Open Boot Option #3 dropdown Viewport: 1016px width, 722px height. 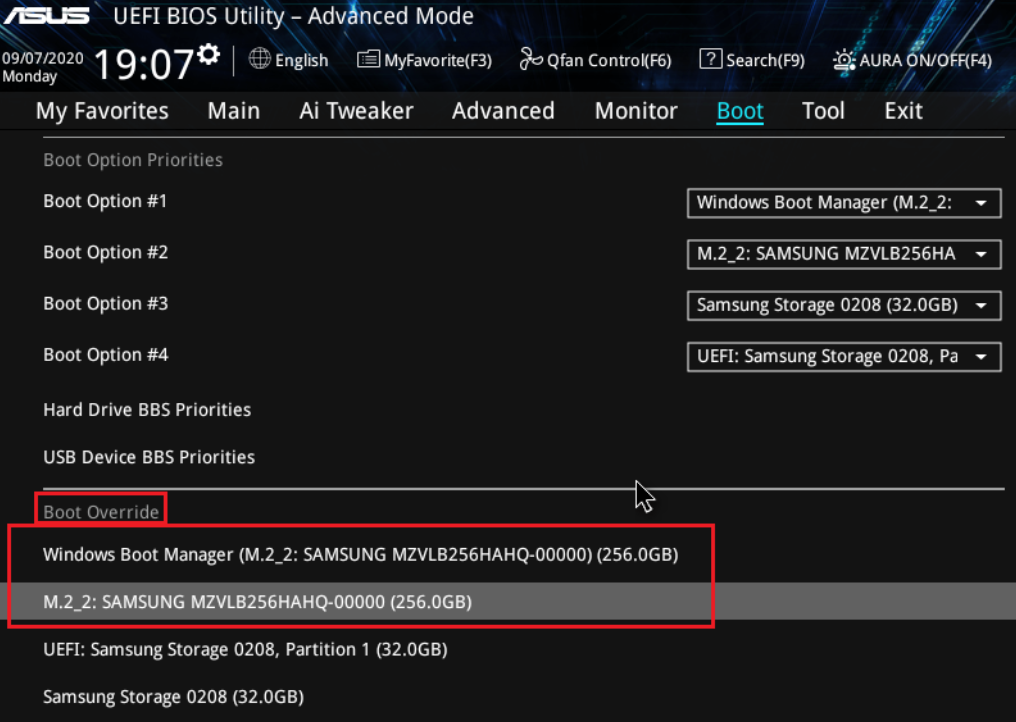(x=844, y=305)
